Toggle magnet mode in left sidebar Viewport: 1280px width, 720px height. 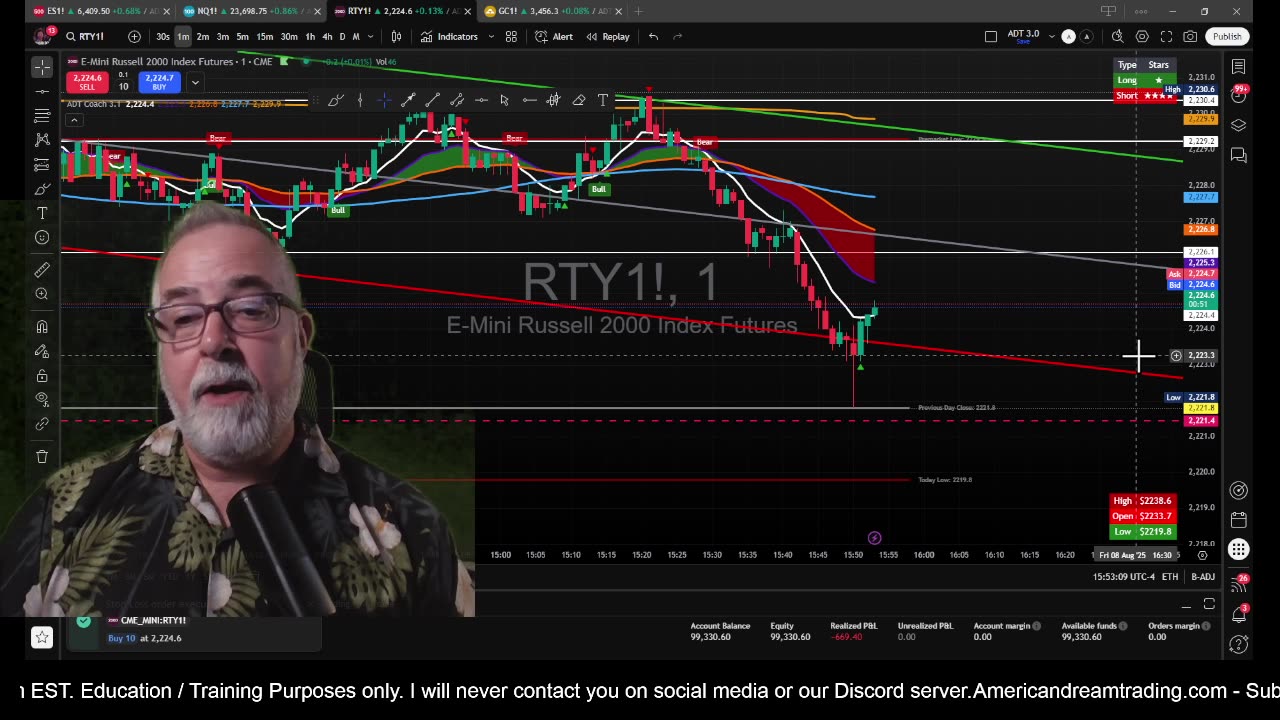coord(42,327)
